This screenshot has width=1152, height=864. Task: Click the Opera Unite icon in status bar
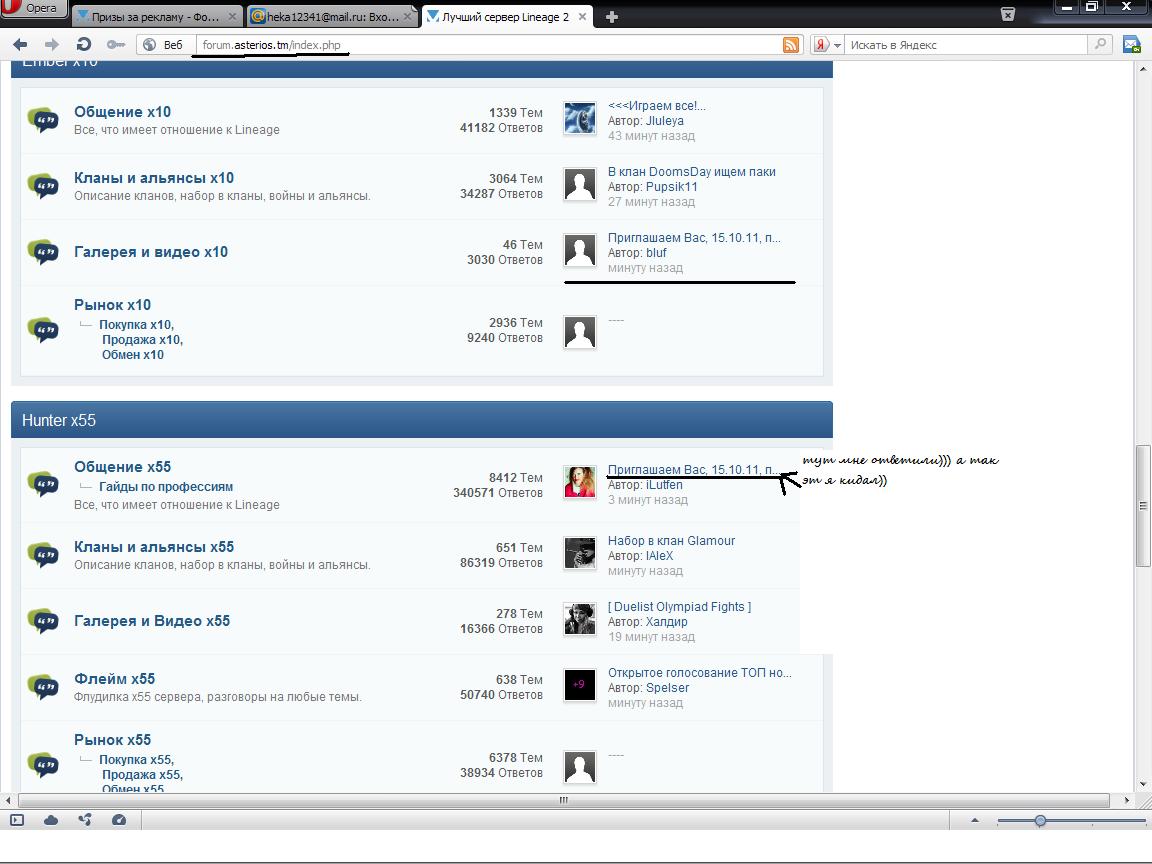(x=84, y=820)
